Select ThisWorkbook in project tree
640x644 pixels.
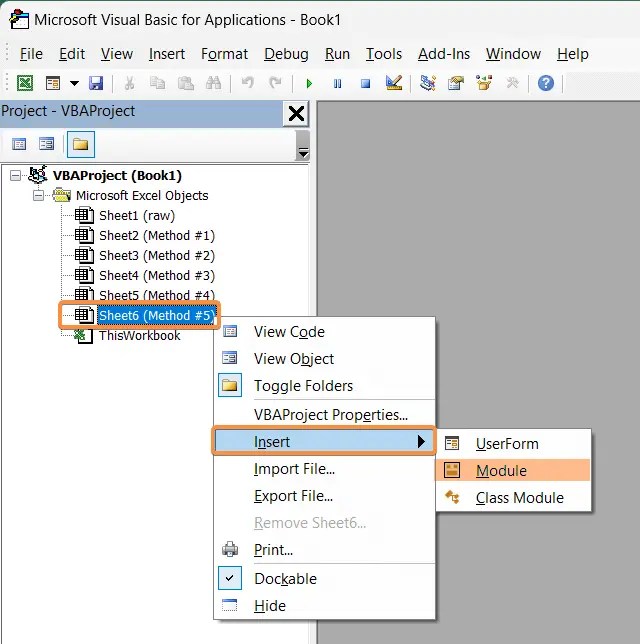(140, 336)
